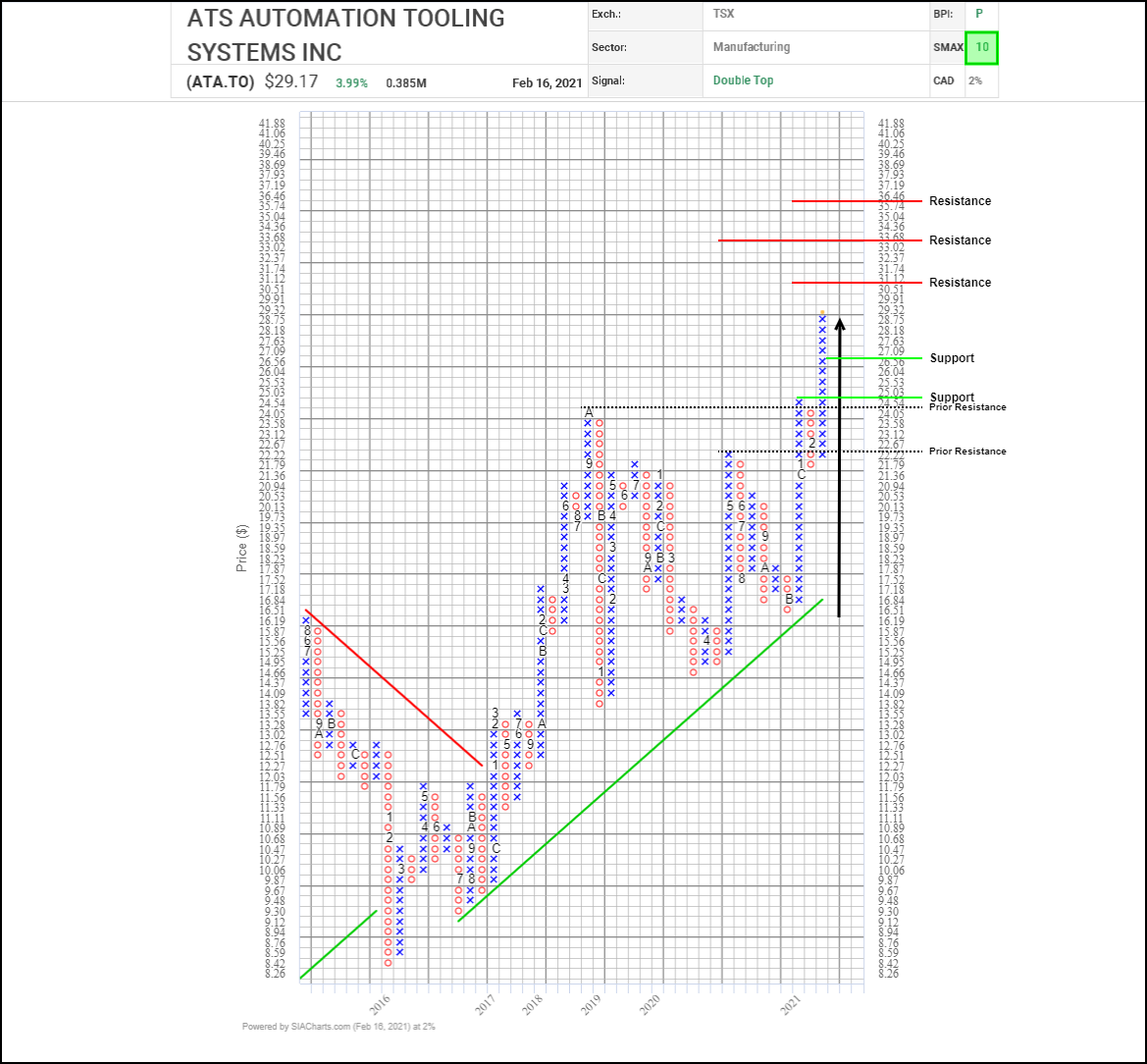The height and width of the screenshot is (1064, 1147).
Task: Click the green 3.99% change value
Action: point(351,83)
